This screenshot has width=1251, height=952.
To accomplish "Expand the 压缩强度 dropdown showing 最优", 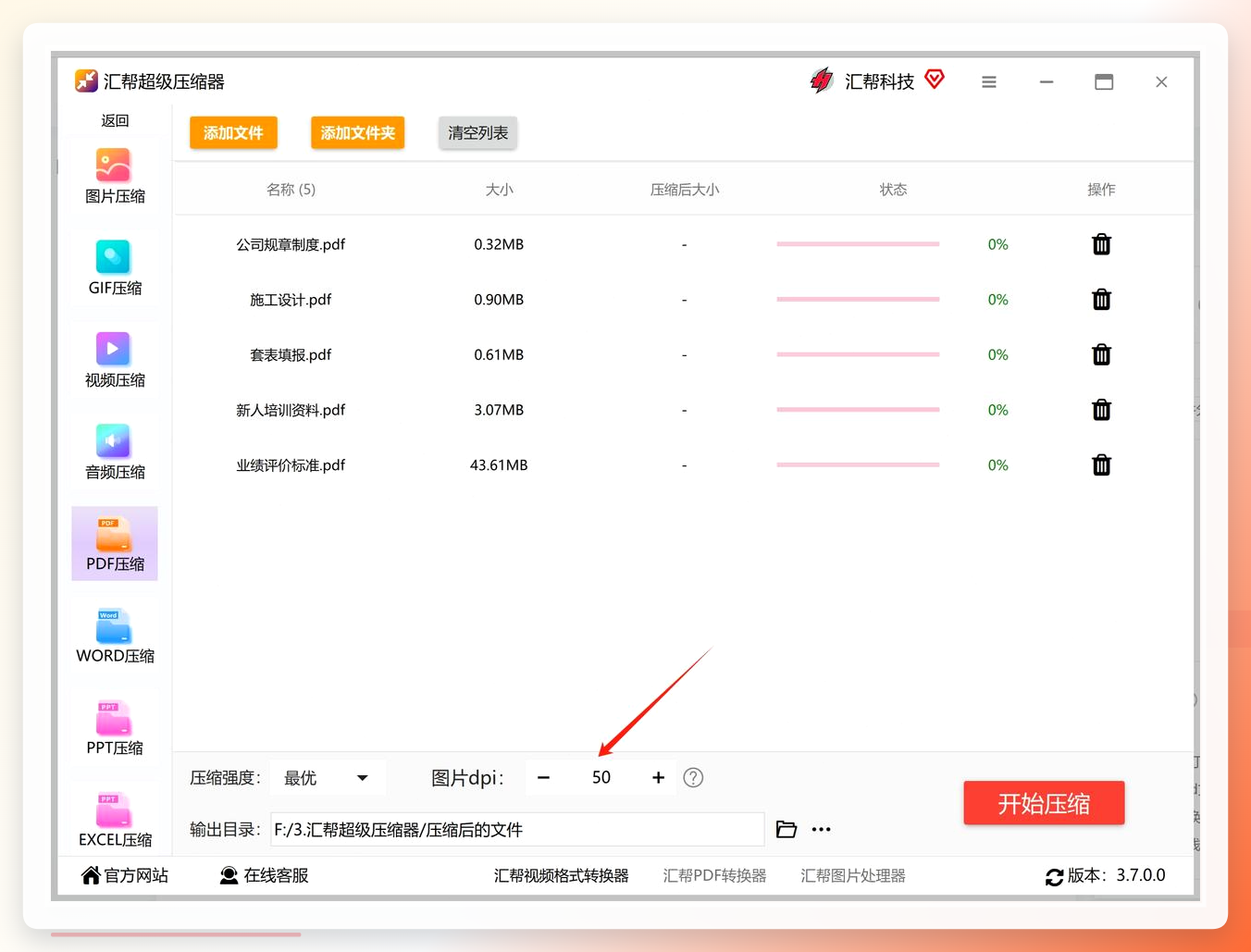I will click(328, 778).
